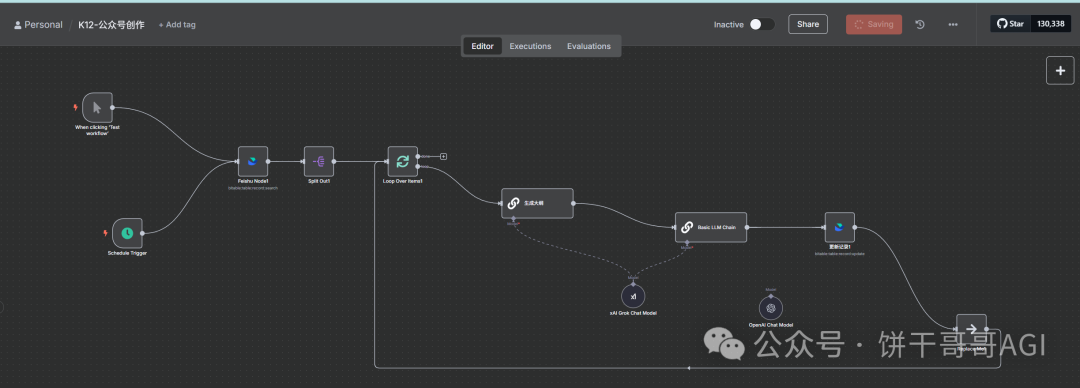Select the xAI Grok Chat Model node
Screen dimensions: 1080x388
click(633, 296)
